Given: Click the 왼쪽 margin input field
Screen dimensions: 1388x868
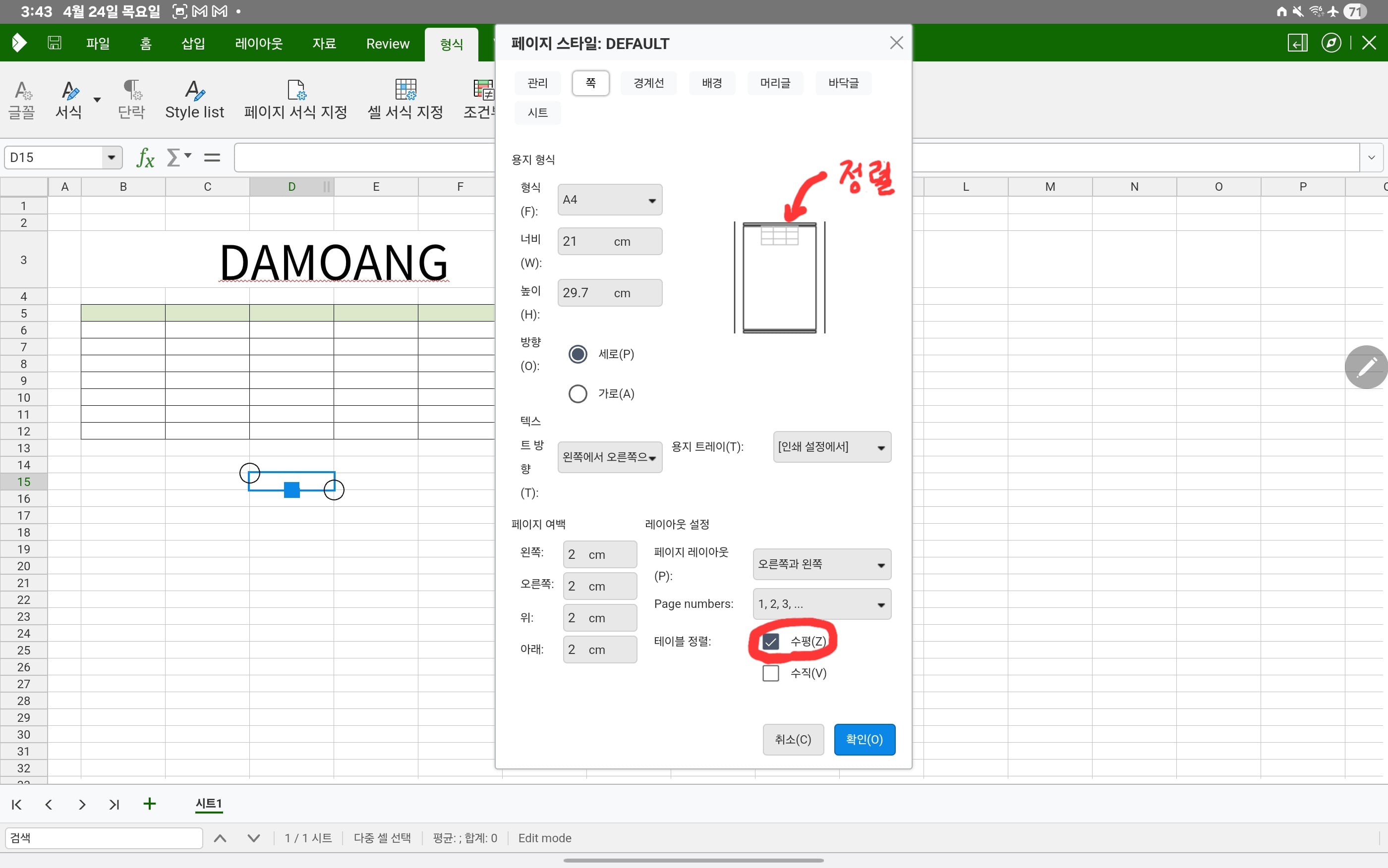Looking at the screenshot, I should coord(599,554).
